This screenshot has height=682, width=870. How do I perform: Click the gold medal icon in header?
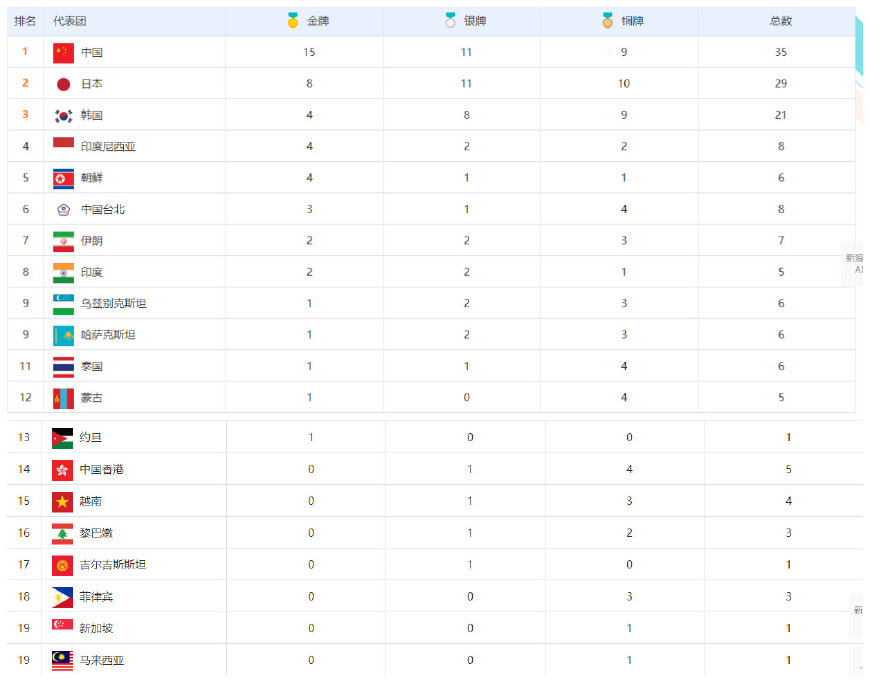pyautogui.click(x=293, y=20)
